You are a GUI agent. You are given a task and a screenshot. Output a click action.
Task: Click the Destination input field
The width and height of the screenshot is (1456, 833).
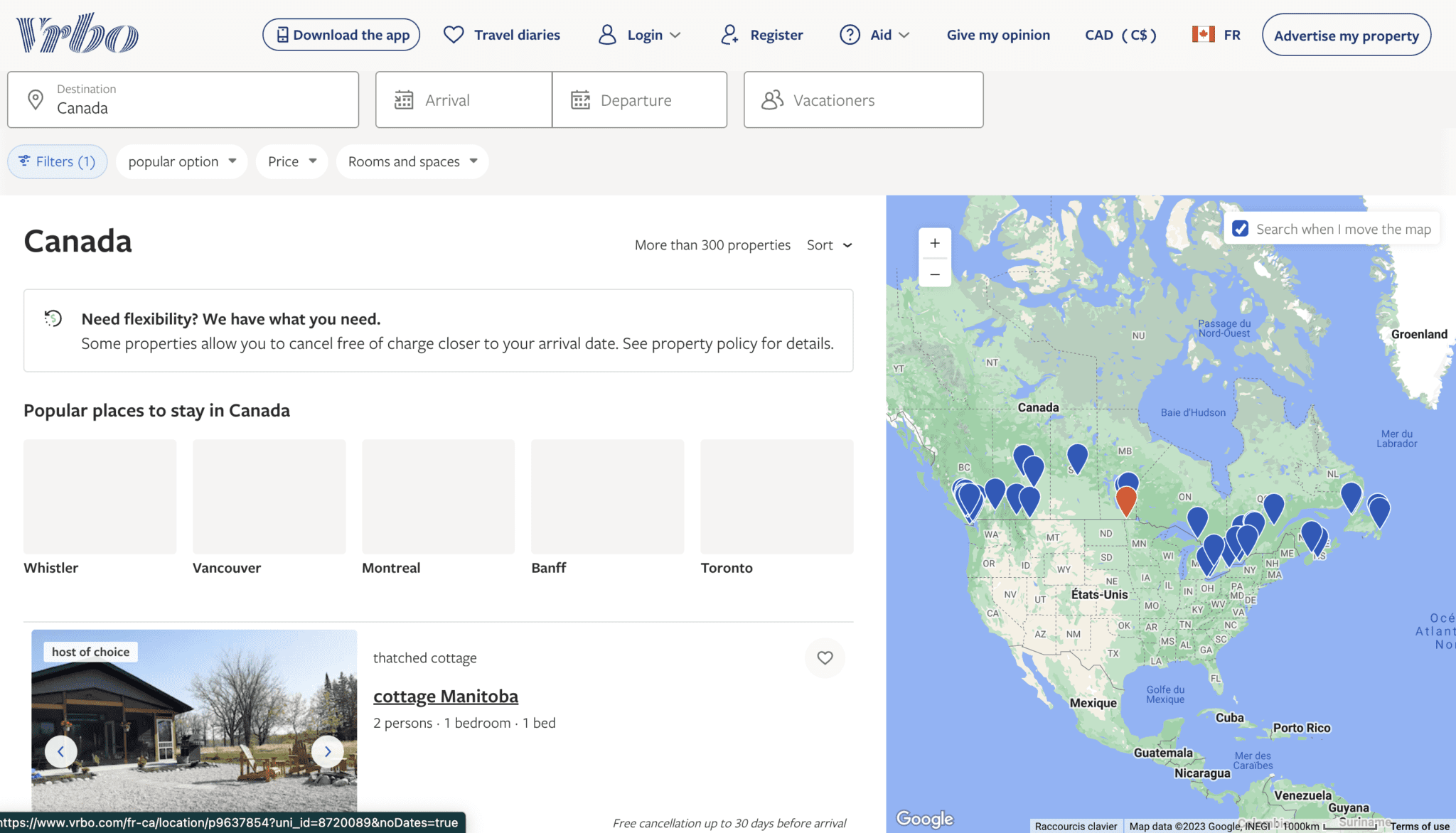click(x=183, y=100)
